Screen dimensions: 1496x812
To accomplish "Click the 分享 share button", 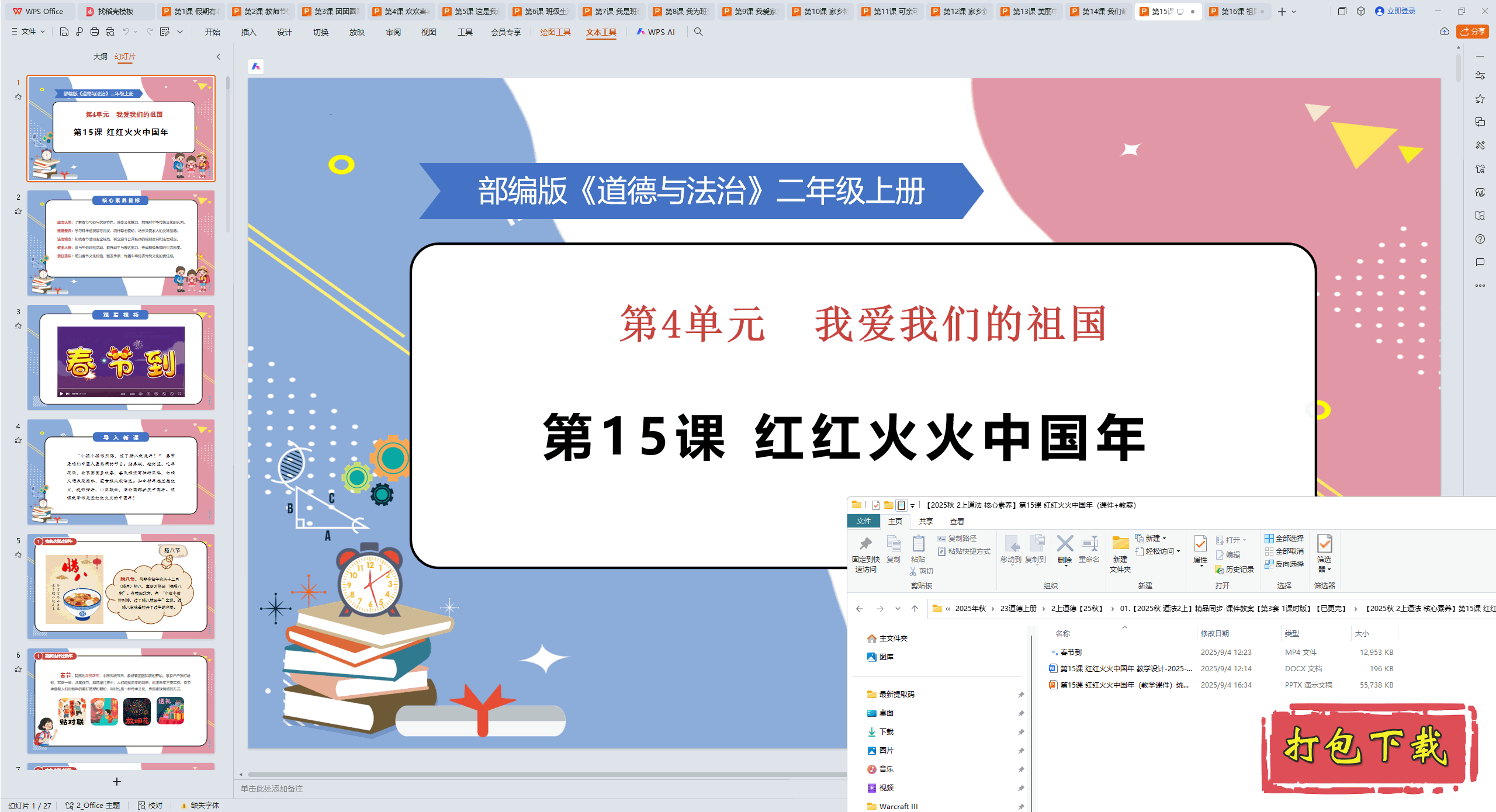I will point(1473,32).
